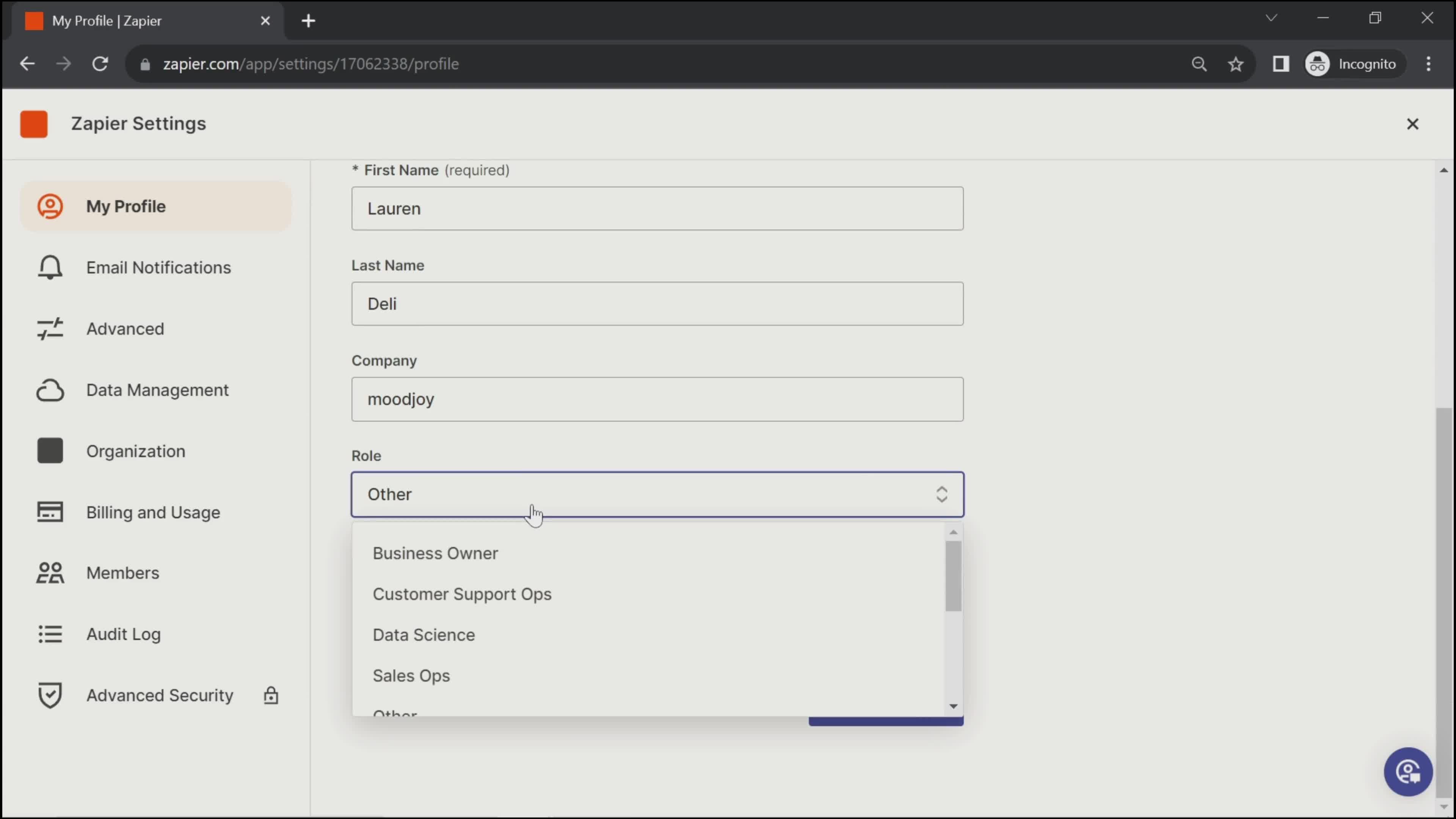Viewport: 1456px width, 819px height.
Task: Click the Zapier Settings title text
Action: click(138, 124)
